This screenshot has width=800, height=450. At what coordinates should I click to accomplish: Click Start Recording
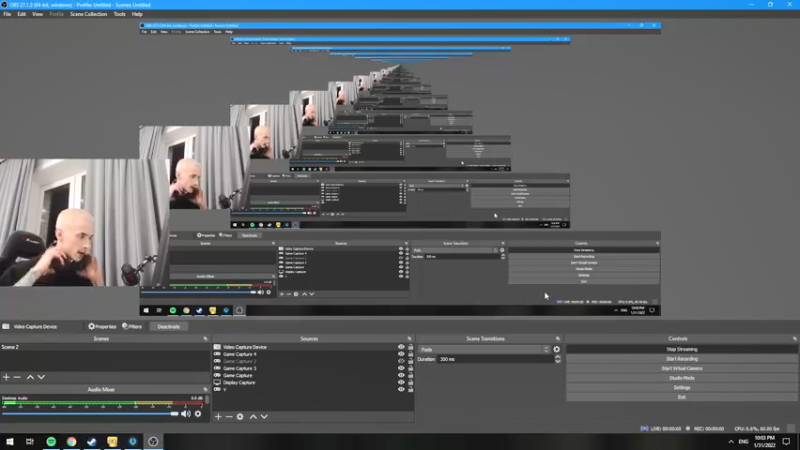pyautogui.click(x=682, y=359)
